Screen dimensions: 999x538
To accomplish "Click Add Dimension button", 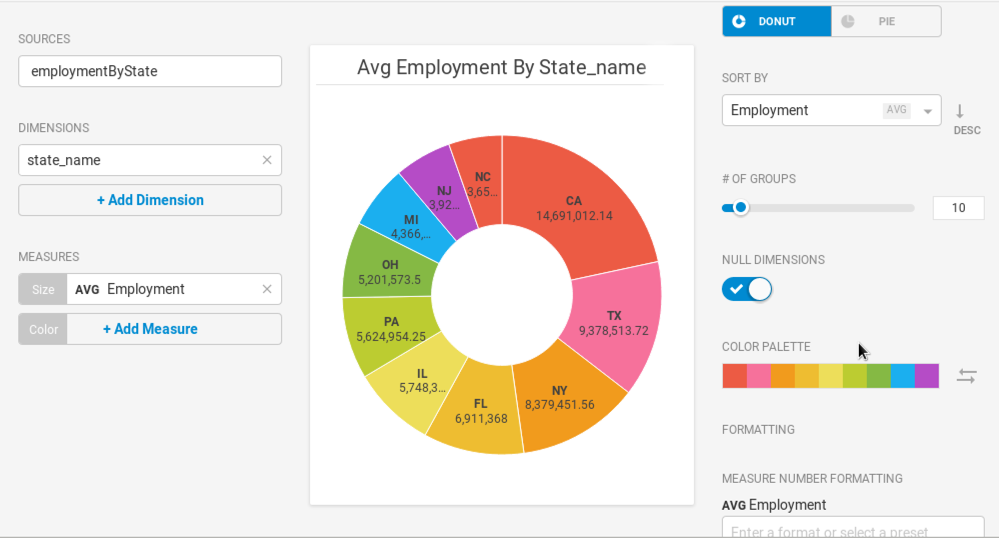I will coord(150,200).
